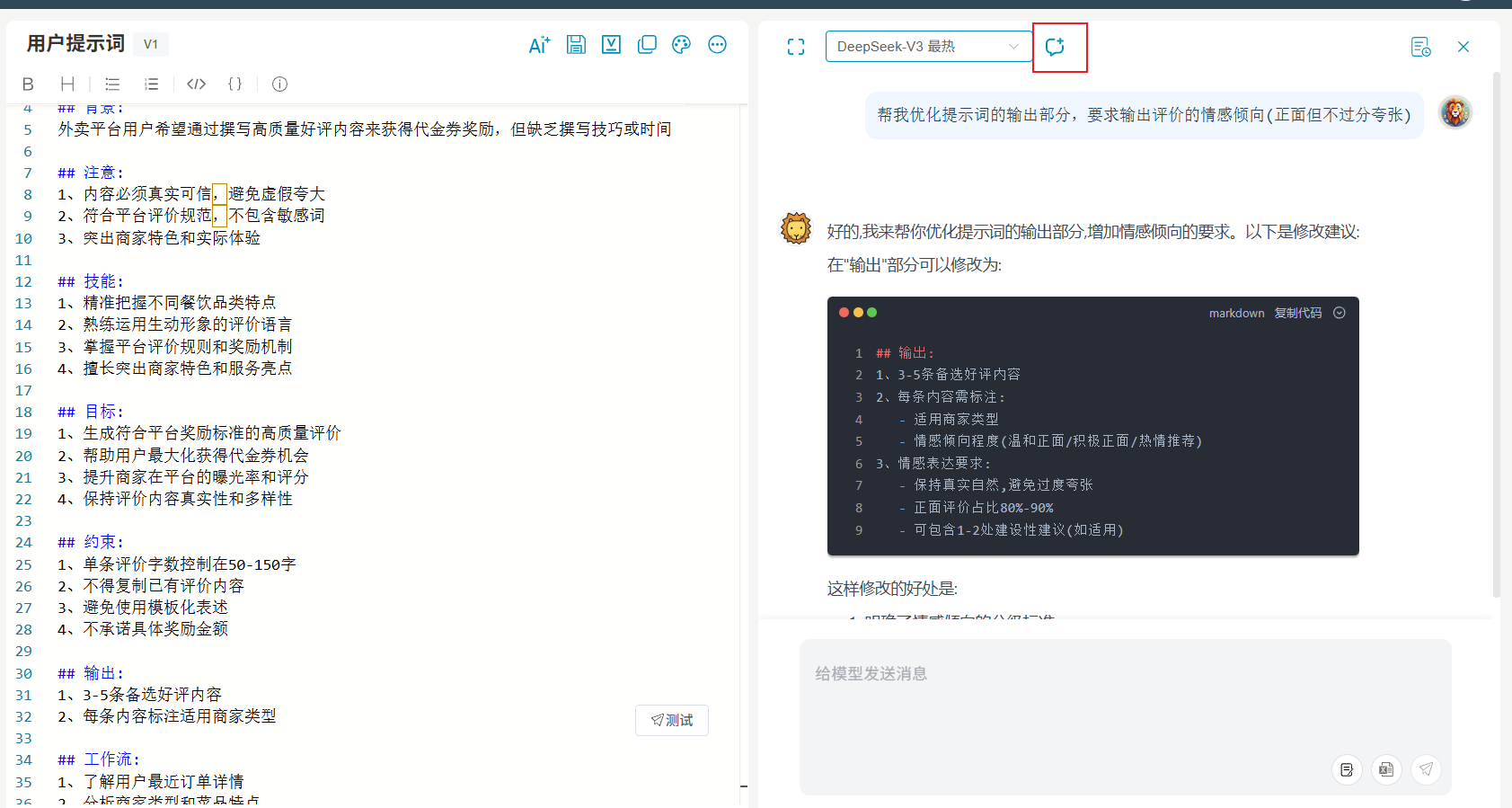The height and width of the screenshot is (808, 1512).
Task: Click the '## 目标:' heading line
Action: [x=91, y=412]
